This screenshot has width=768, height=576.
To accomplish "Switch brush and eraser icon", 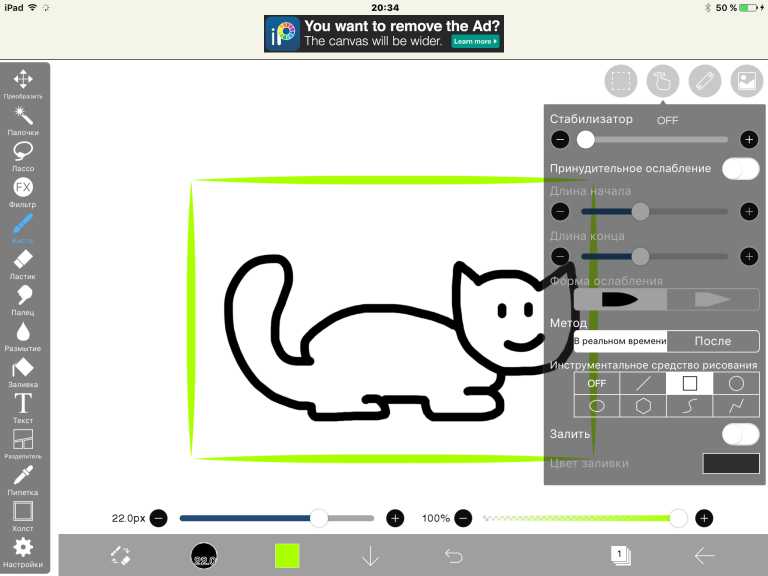I will coord(120,556).
